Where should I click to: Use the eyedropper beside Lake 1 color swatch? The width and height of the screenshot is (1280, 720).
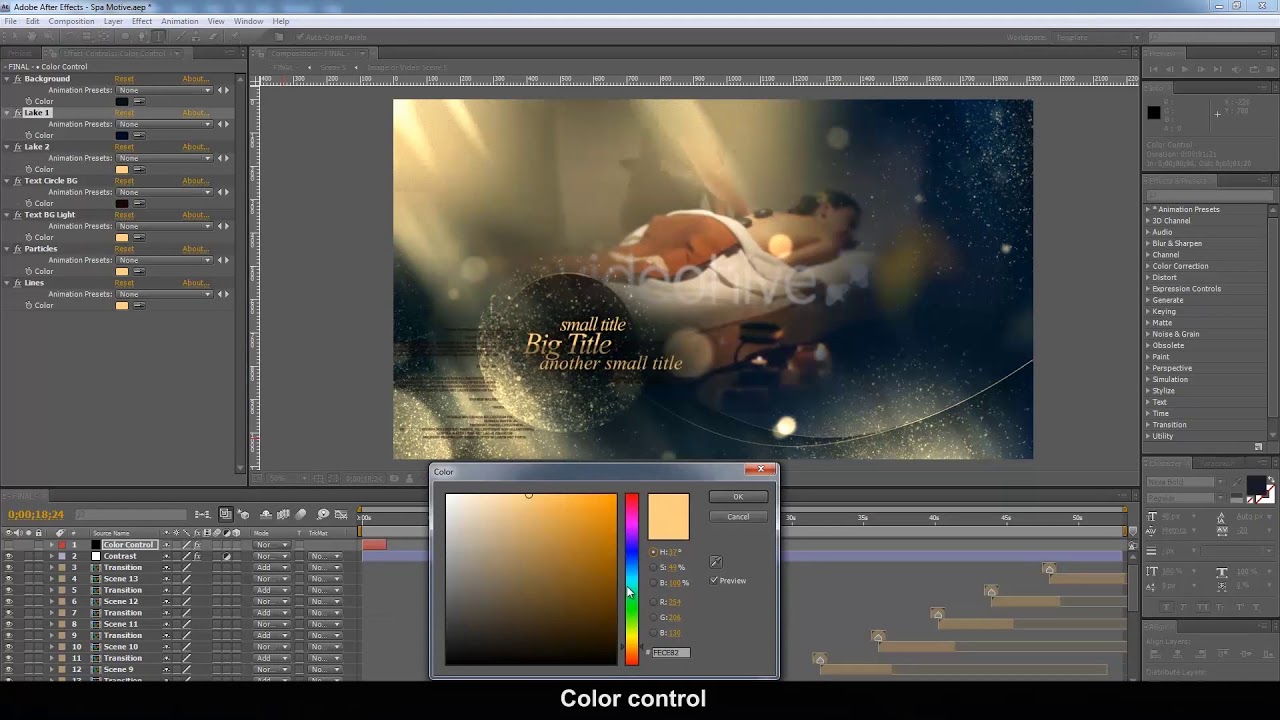tap(139, 135)
